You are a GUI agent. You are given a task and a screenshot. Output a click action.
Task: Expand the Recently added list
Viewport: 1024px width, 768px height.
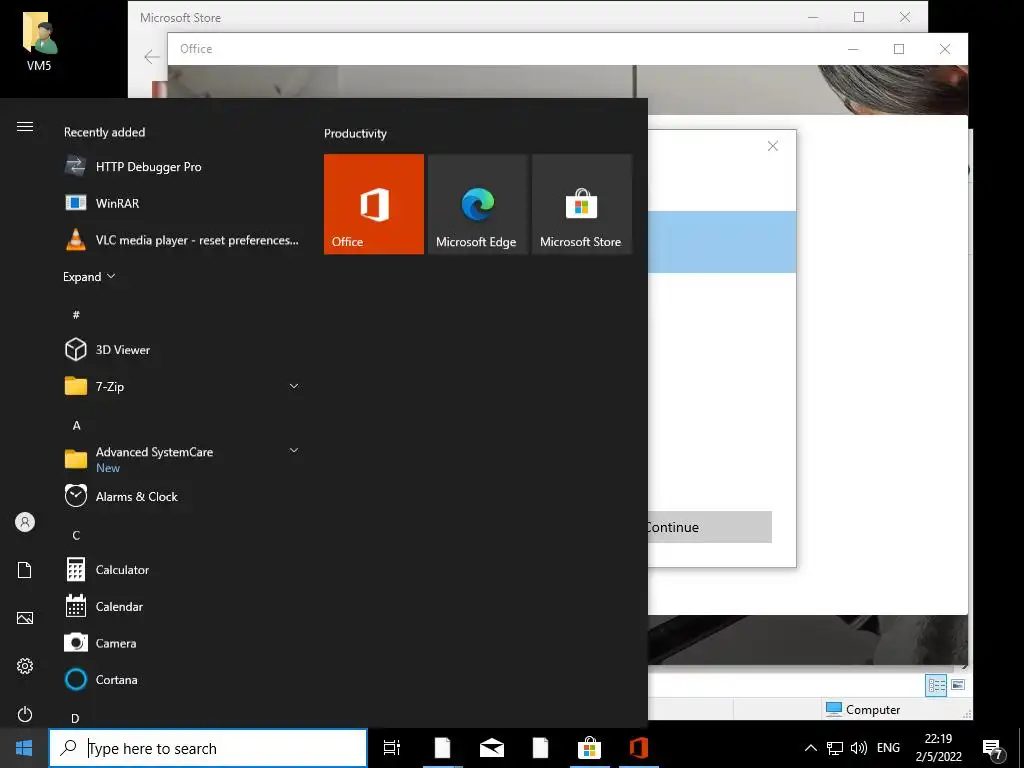[x=89, y=277]
